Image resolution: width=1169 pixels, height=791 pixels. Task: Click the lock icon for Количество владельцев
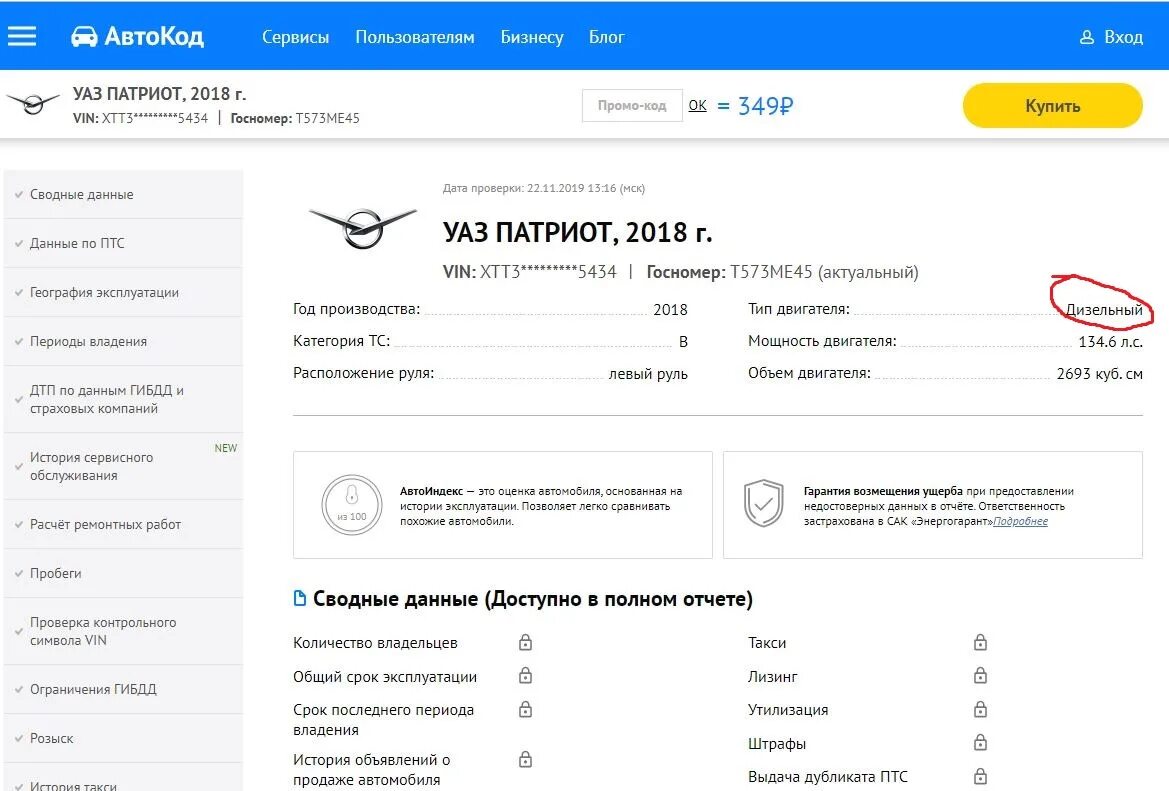click(x=526, y=642)
